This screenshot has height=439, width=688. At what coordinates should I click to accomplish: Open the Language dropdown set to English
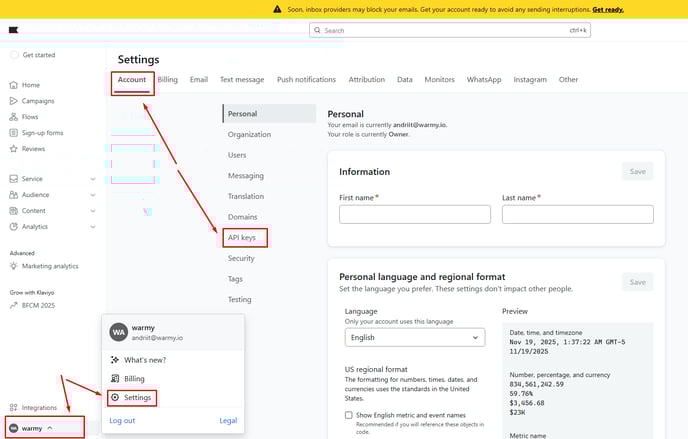point(414,338)
